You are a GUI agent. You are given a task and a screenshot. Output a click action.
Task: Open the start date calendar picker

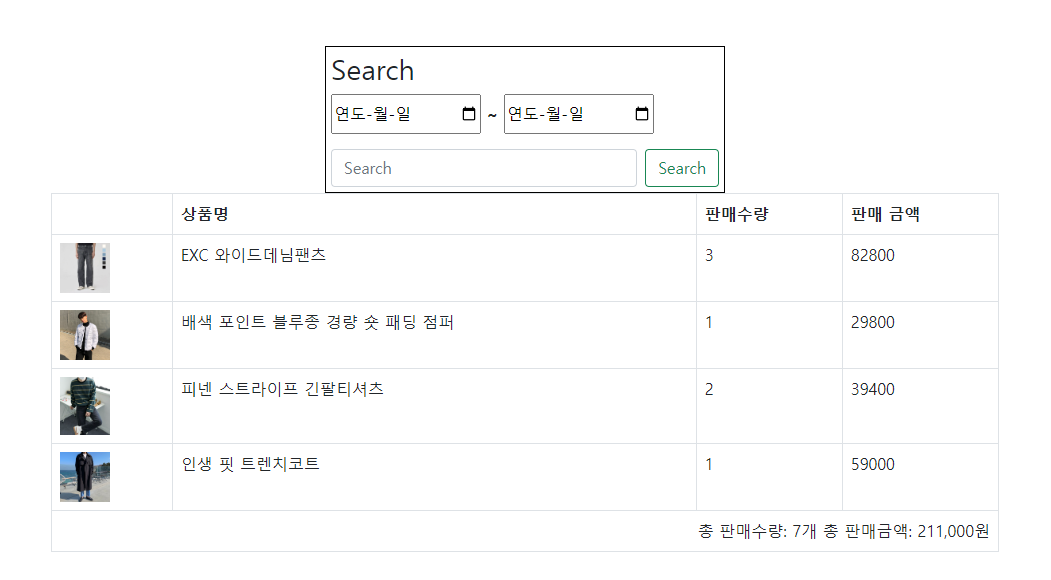click(x=470, y=113)
